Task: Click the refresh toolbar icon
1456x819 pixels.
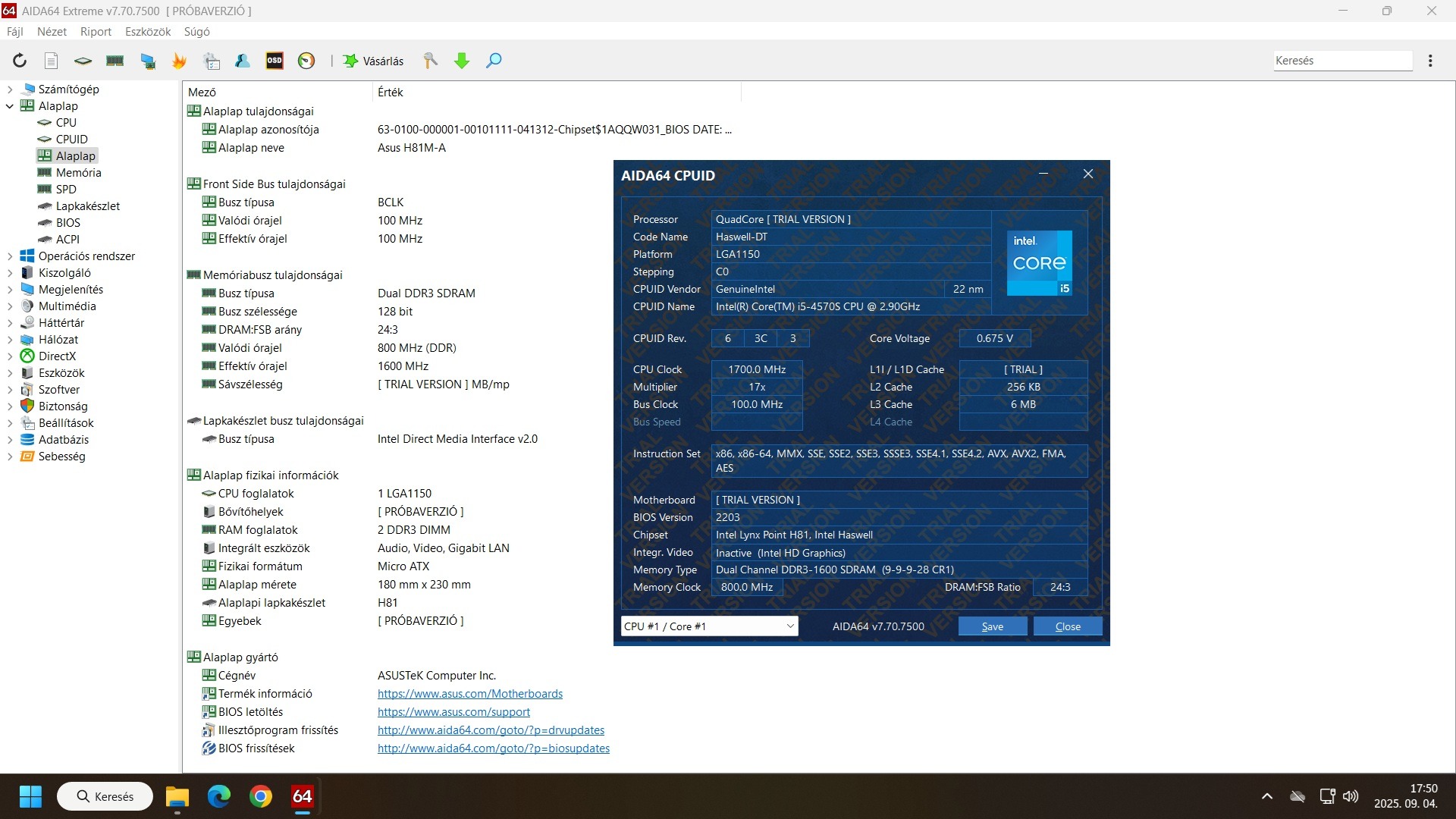Action: point(20,61)
